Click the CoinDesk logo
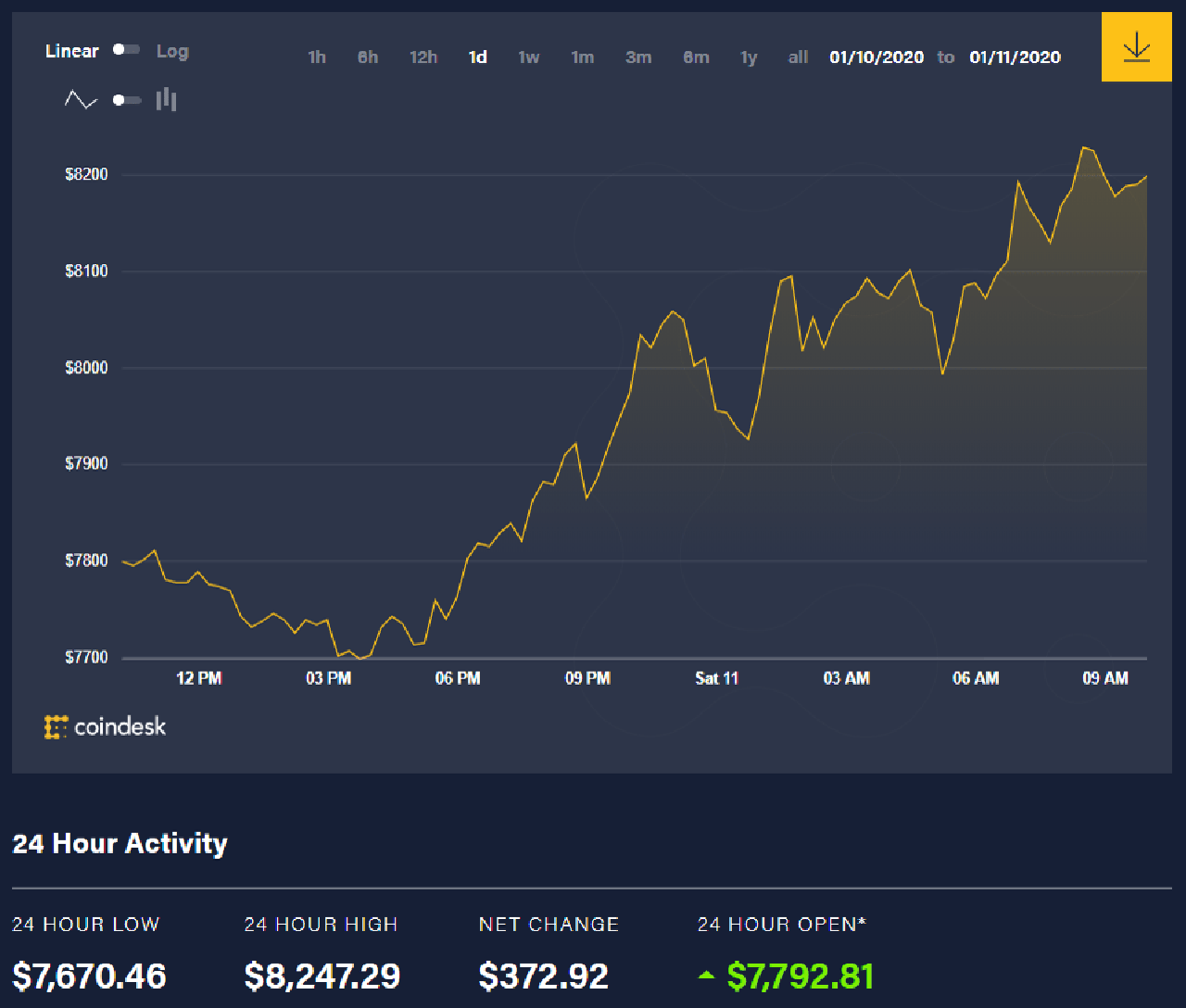This screenshot has height=1008, width=1186. tap(105, 726)
